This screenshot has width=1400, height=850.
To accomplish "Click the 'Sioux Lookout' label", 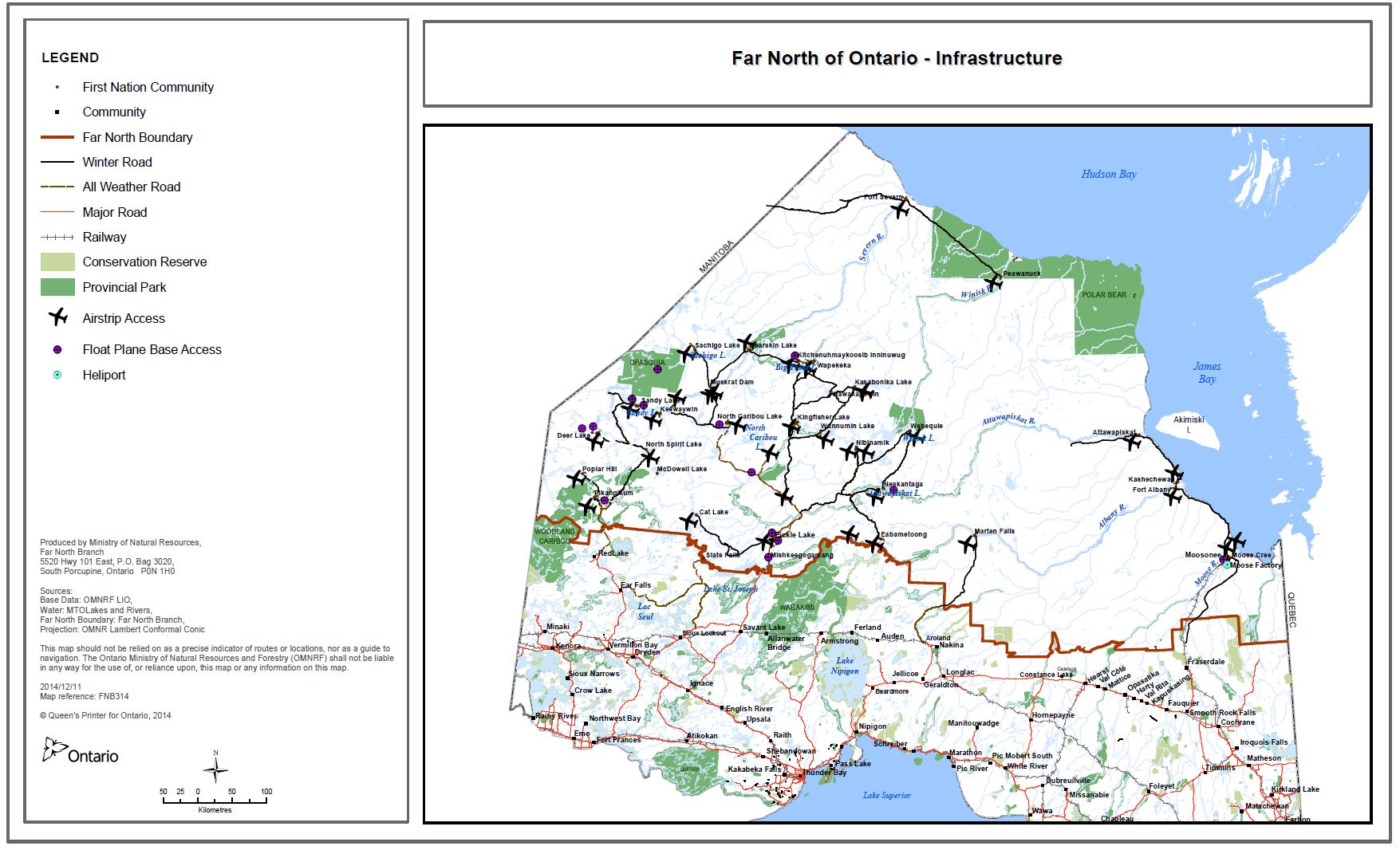I will tap(704, 633).
